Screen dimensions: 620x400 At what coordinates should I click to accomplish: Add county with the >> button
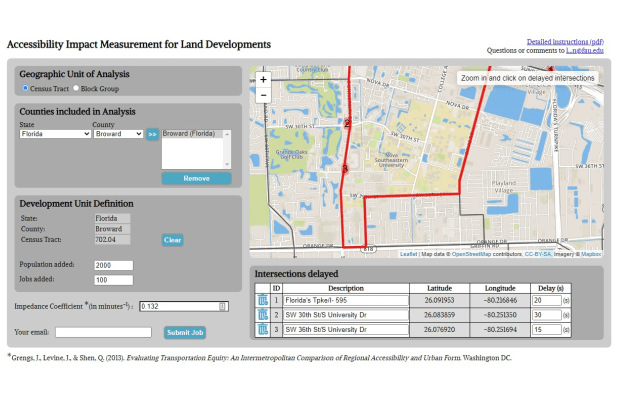point(152,134)
